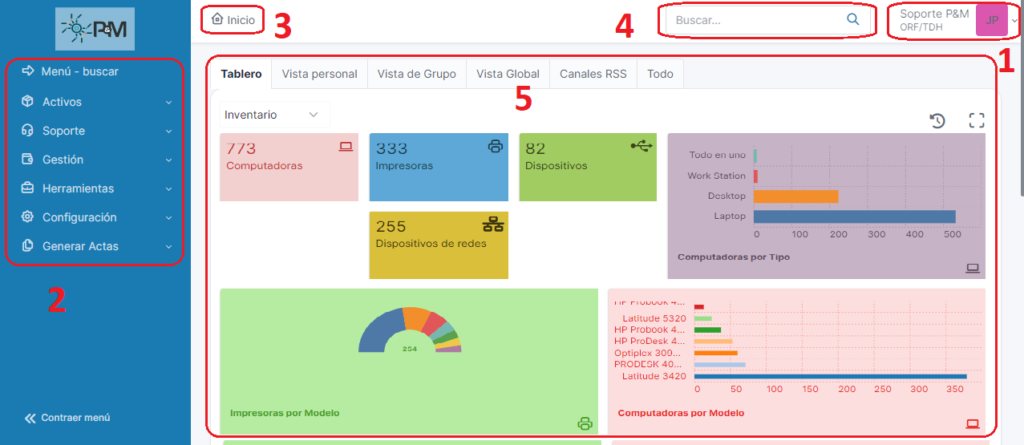Click USB icon on Dispositivos card

[x=641, y=145]
